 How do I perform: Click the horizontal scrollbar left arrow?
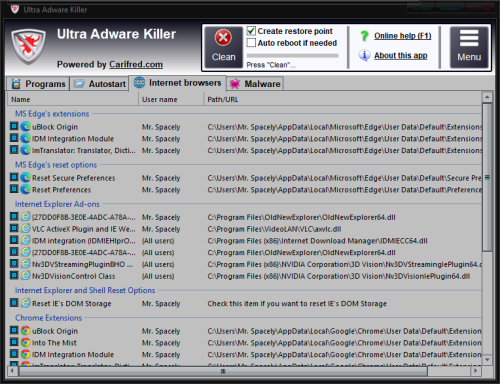(12, 370)
